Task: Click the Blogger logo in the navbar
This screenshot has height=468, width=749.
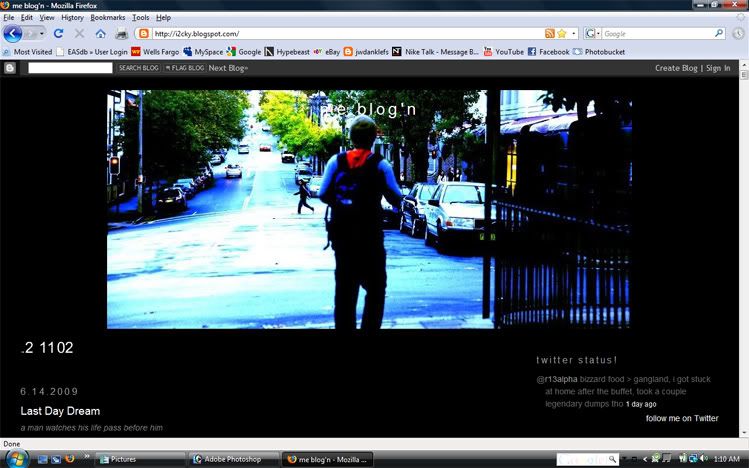Action: (10, 68)
